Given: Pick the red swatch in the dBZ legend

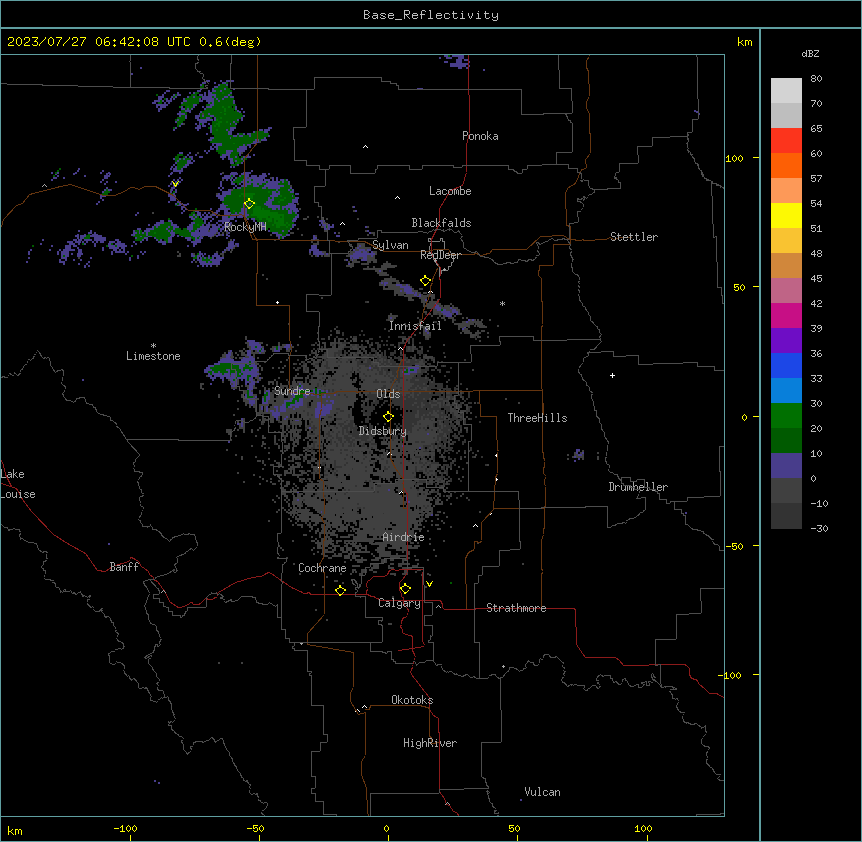Looking at the screenshot, I should point(786,141).
